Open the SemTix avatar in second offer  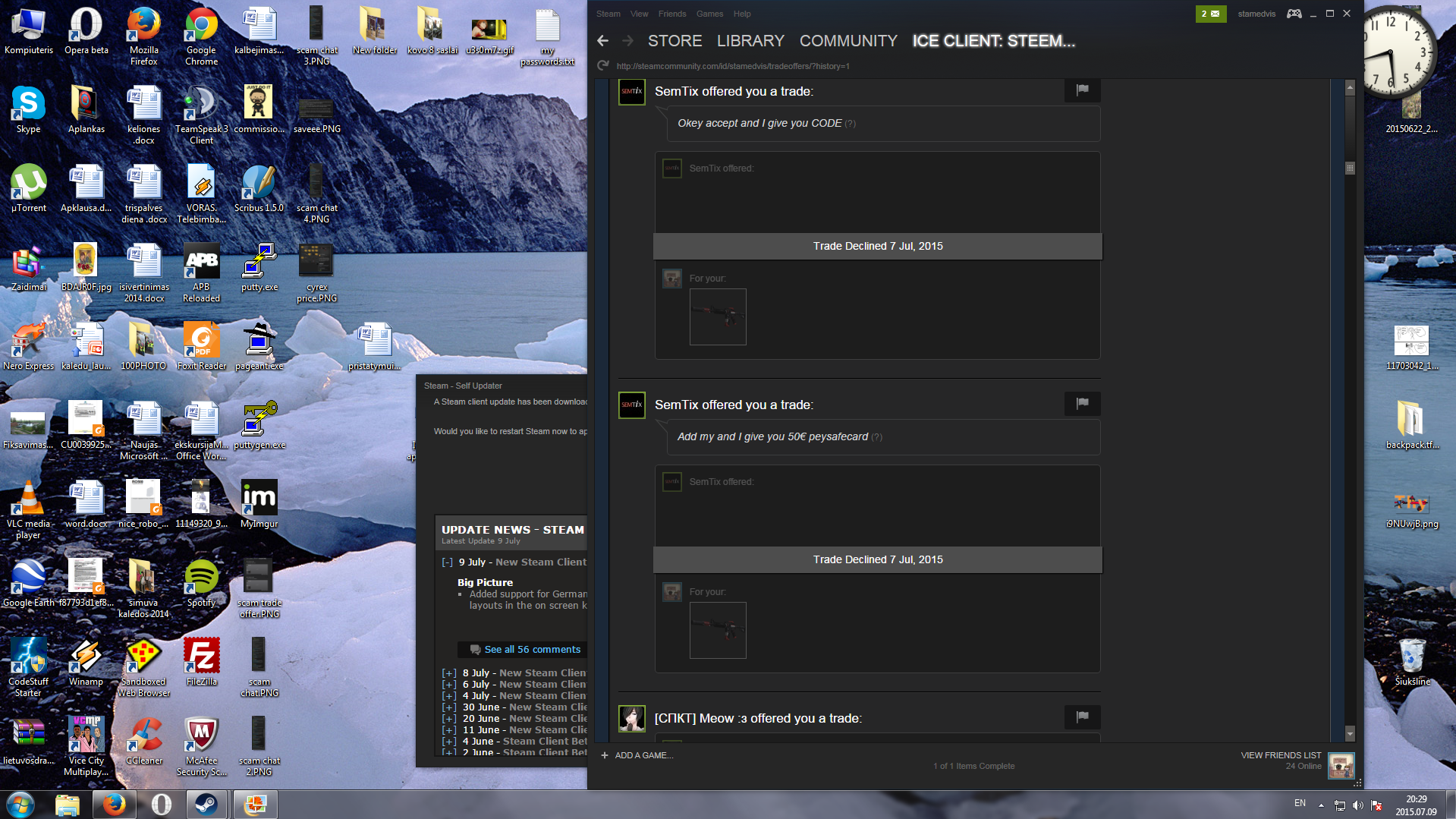point(632,405)
